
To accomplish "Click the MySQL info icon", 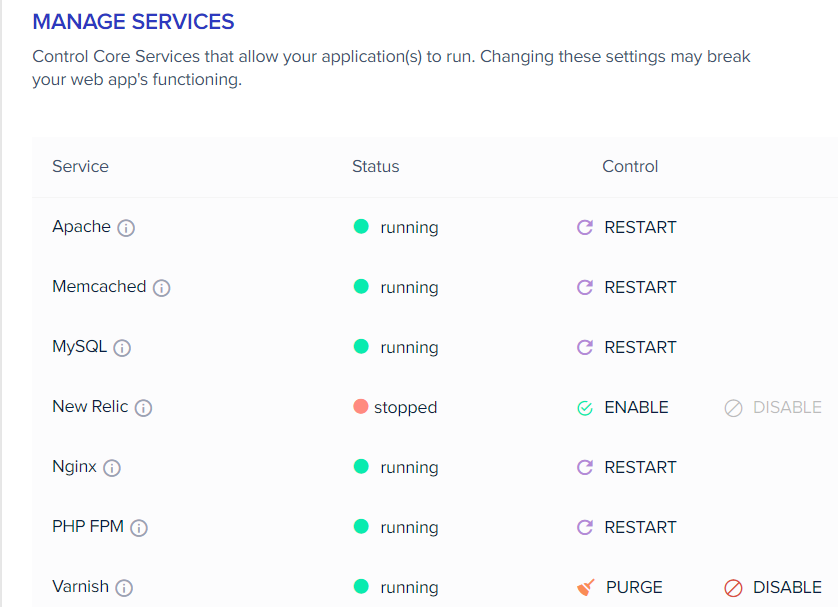I will click(x=122, y=348).
